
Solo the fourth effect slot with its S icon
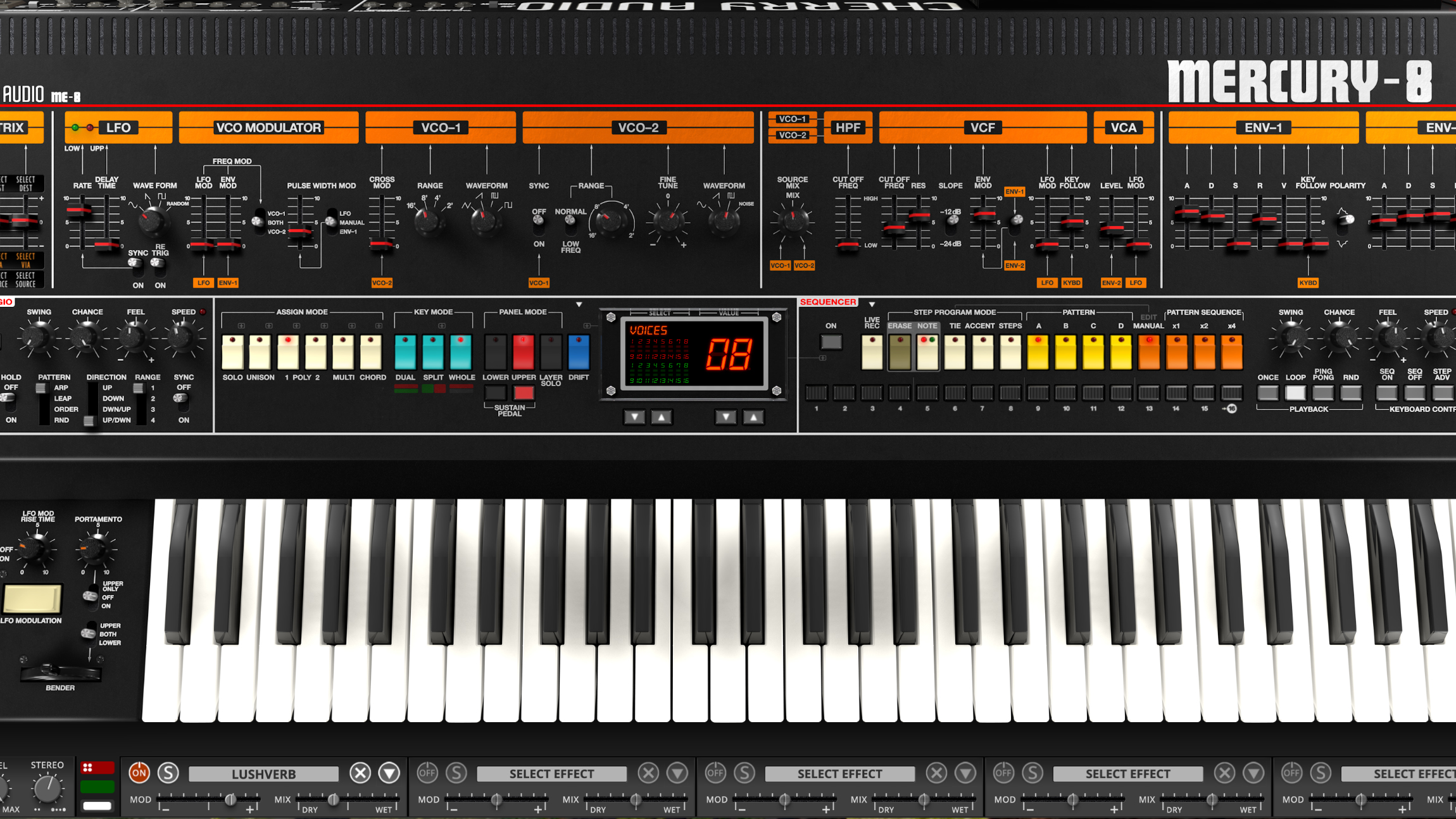tap(1032, 773)
